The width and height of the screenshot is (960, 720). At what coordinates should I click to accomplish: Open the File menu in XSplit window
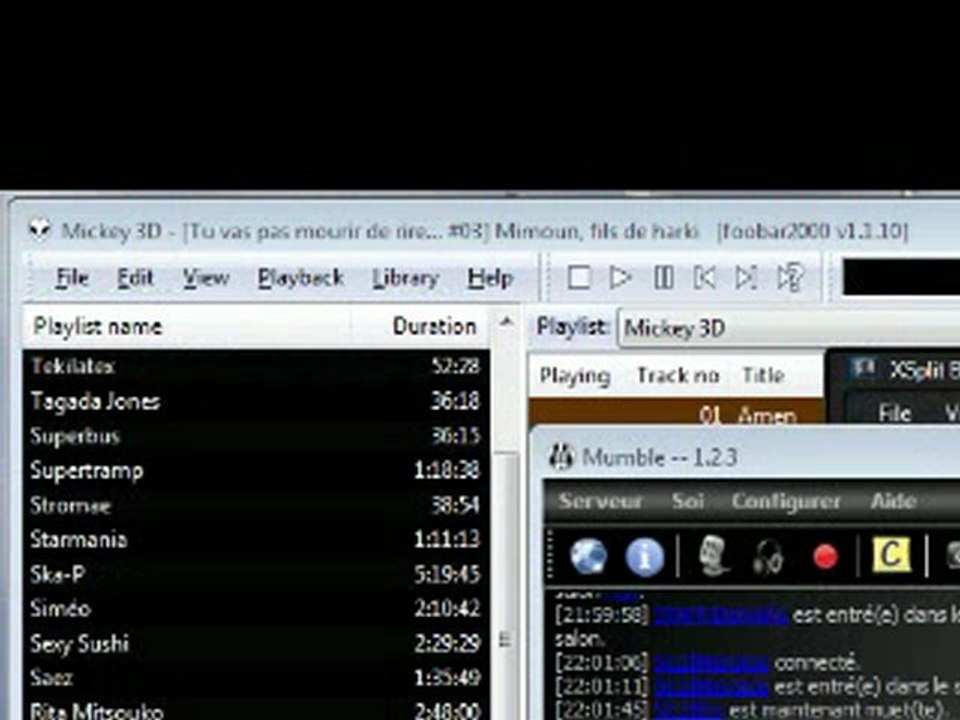pos(894,412)
